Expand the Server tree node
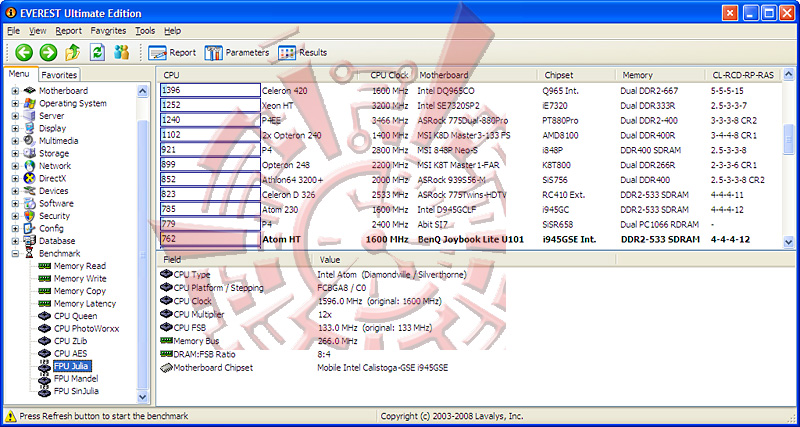 tap(15, 116)
